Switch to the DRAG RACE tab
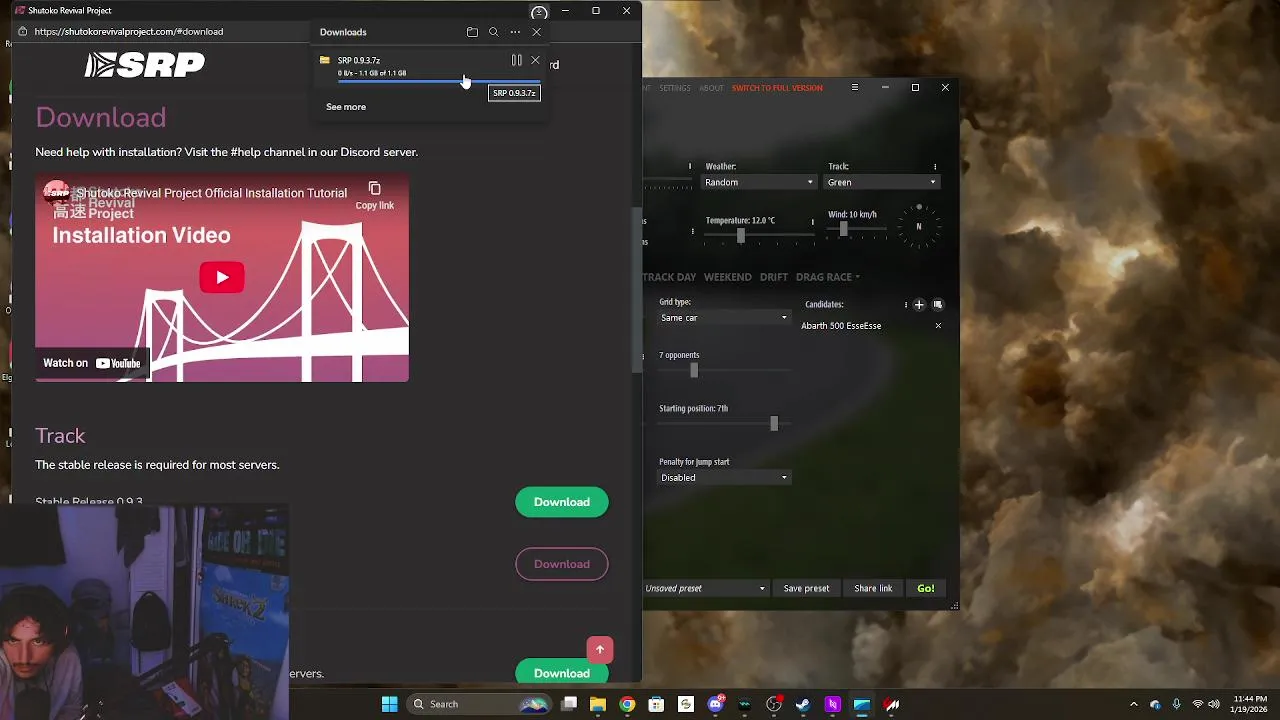 (x=823, y=277)
